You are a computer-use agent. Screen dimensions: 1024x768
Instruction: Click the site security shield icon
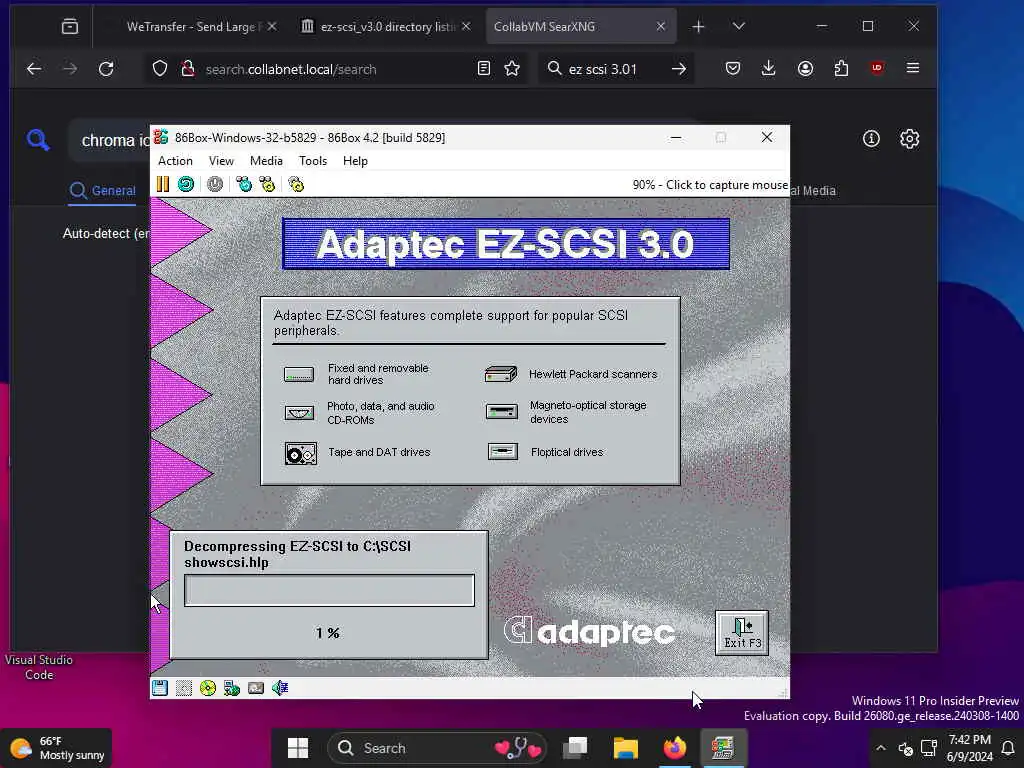[x=160, y=69]
